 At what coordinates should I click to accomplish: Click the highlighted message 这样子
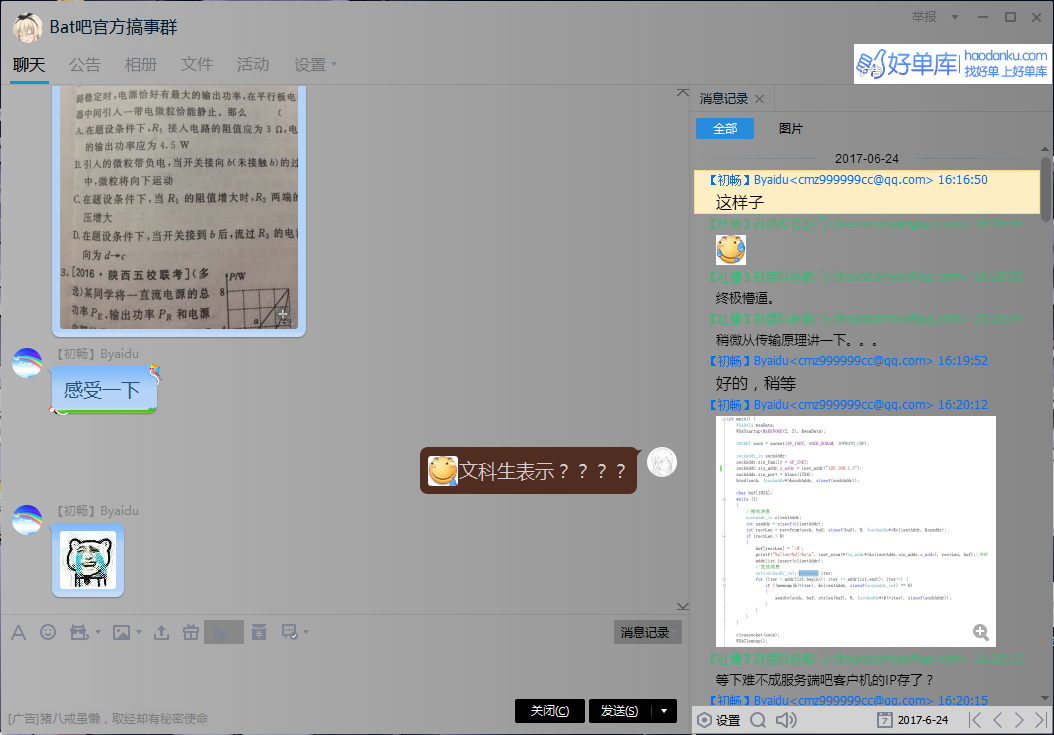pos(866,192)
